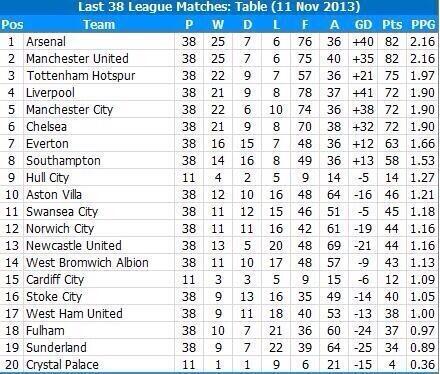The image size is (440, 374).
Task: Select Crystal Palace team name
Action: (x=62, y=365)
